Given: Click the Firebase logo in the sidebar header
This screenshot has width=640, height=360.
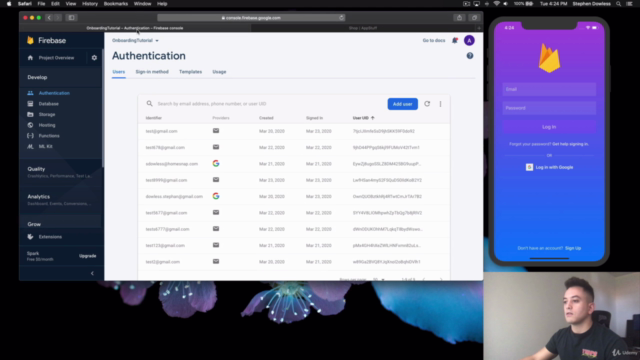Looking at the screenshot, I should (30, 40).
